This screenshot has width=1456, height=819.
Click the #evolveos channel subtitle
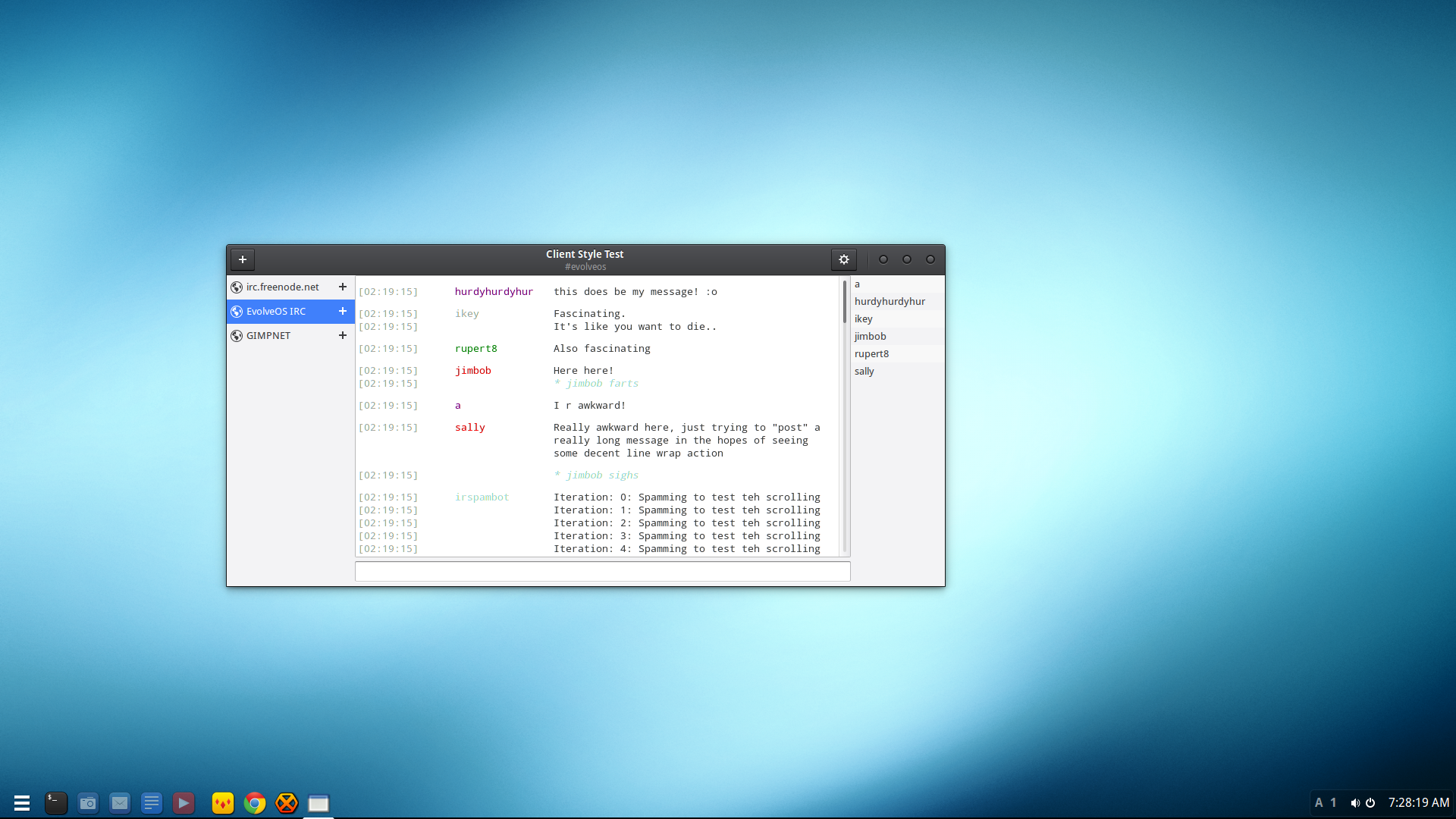click(x=585, y=267)
